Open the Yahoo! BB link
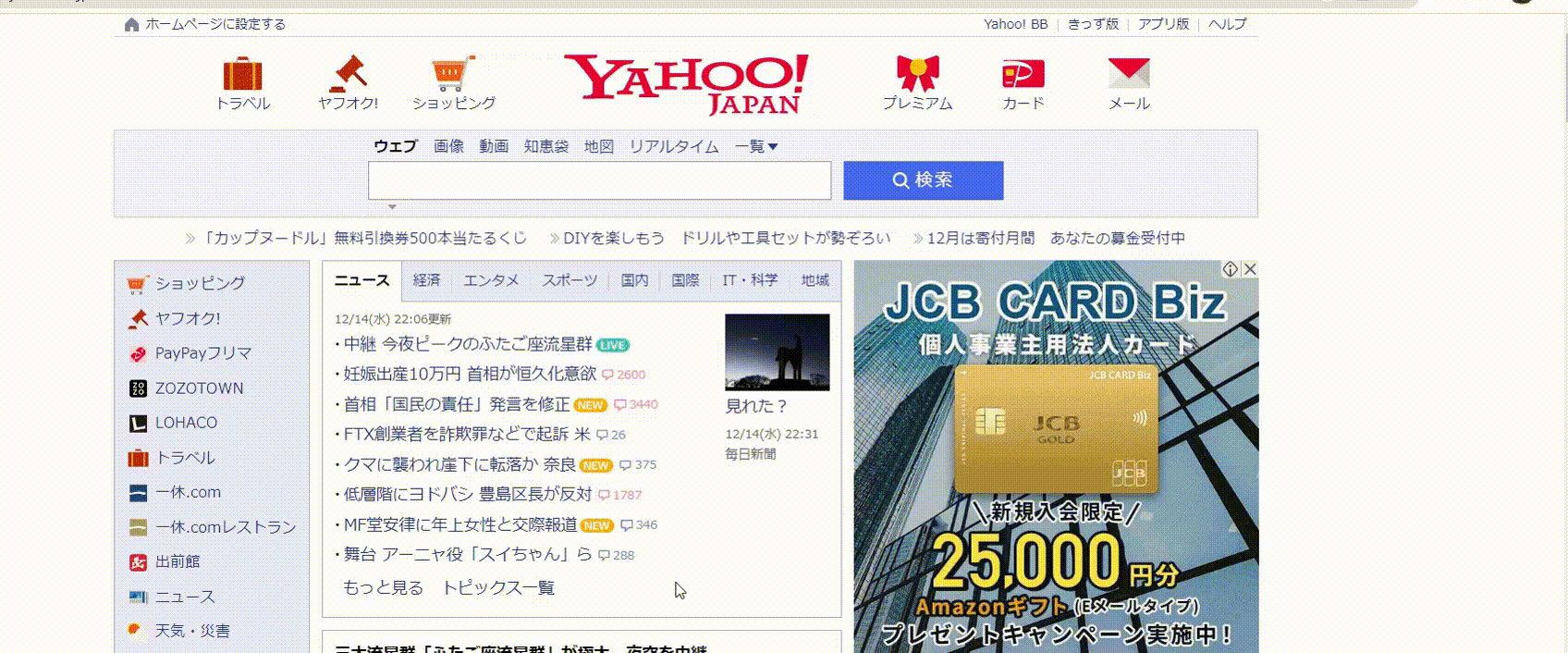1568x653 pixels. click(x=1015, y=24)
